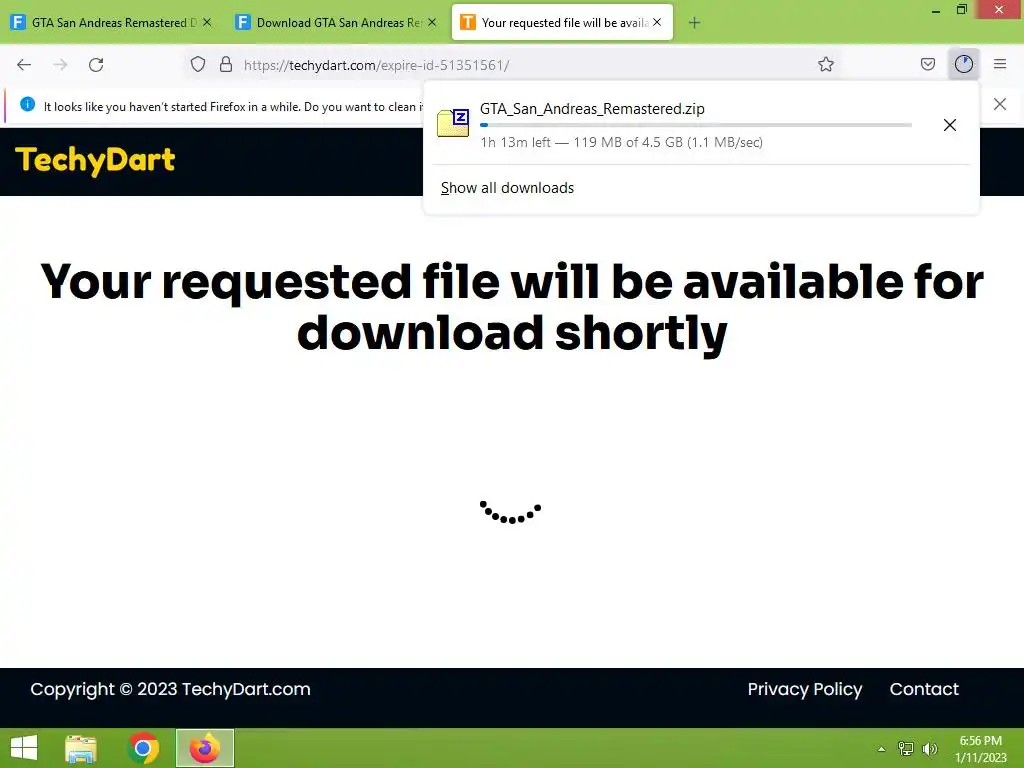Click the TechyDart logo

[x=95, y=161]
